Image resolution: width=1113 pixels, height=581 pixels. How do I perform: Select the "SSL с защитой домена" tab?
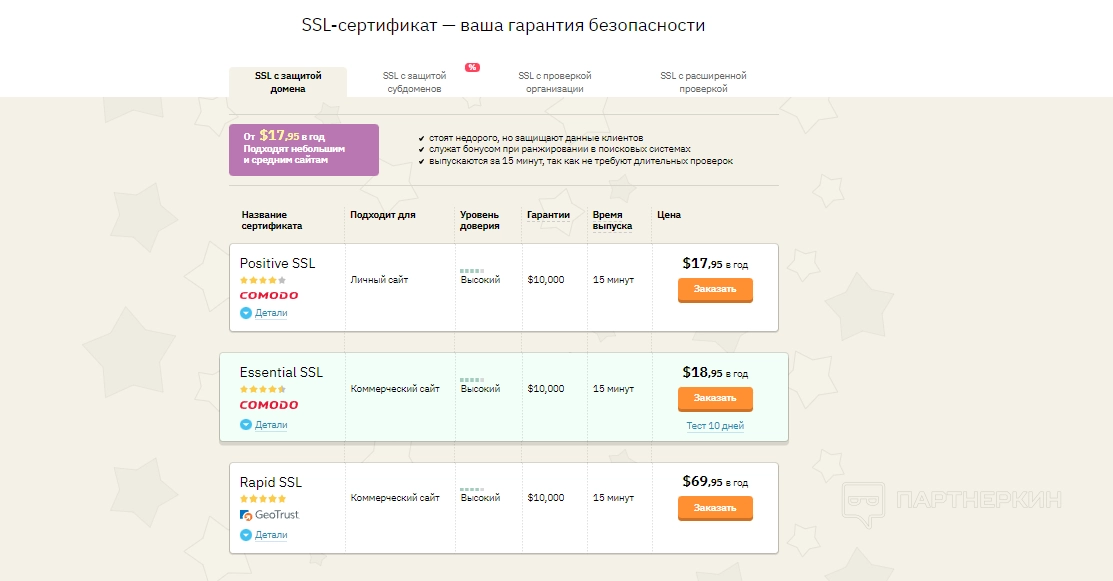[x=288, y=82]
